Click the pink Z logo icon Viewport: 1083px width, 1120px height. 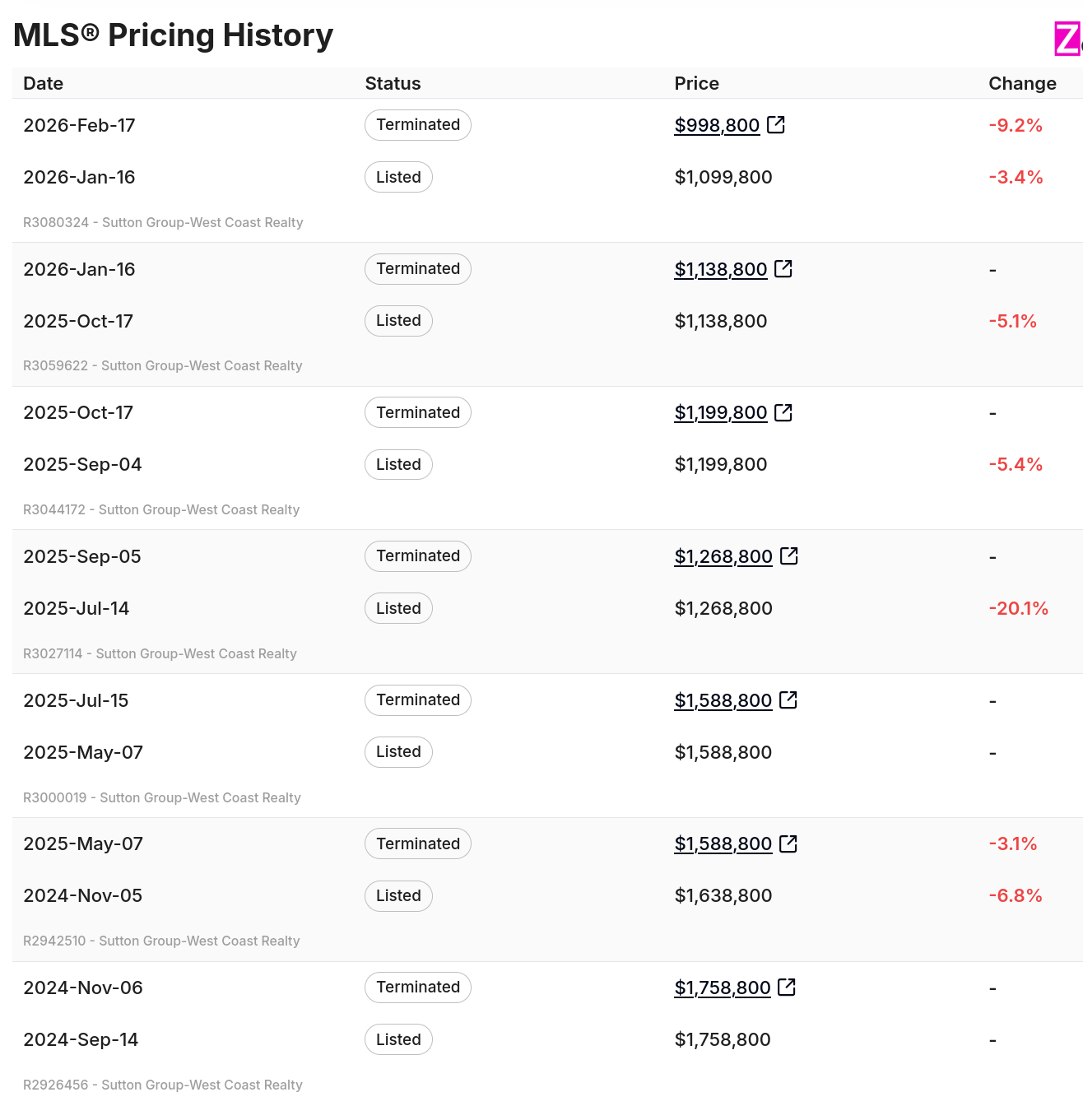click(1068, 39)
